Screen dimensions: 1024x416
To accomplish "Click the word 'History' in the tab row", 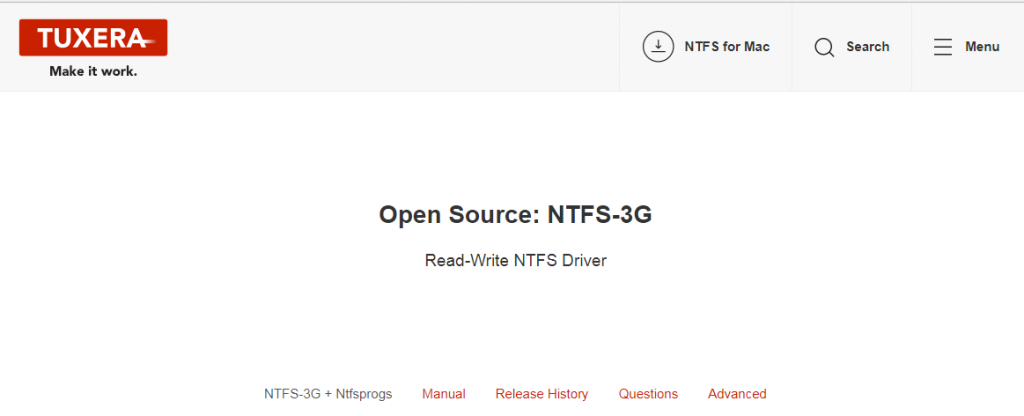I will (x=566, y=394).
